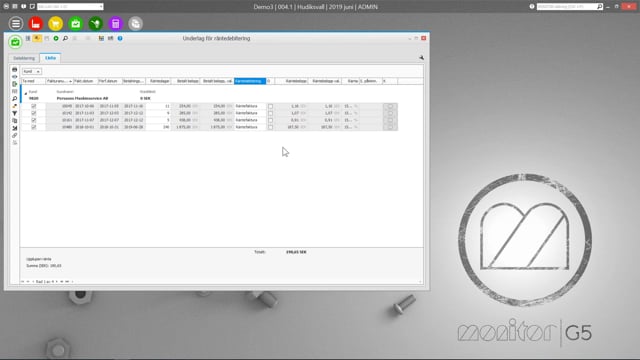Sort by the Fakt.datum column header
The height and width of the screenshot is (360, 640).
click(x=85, y=81)
